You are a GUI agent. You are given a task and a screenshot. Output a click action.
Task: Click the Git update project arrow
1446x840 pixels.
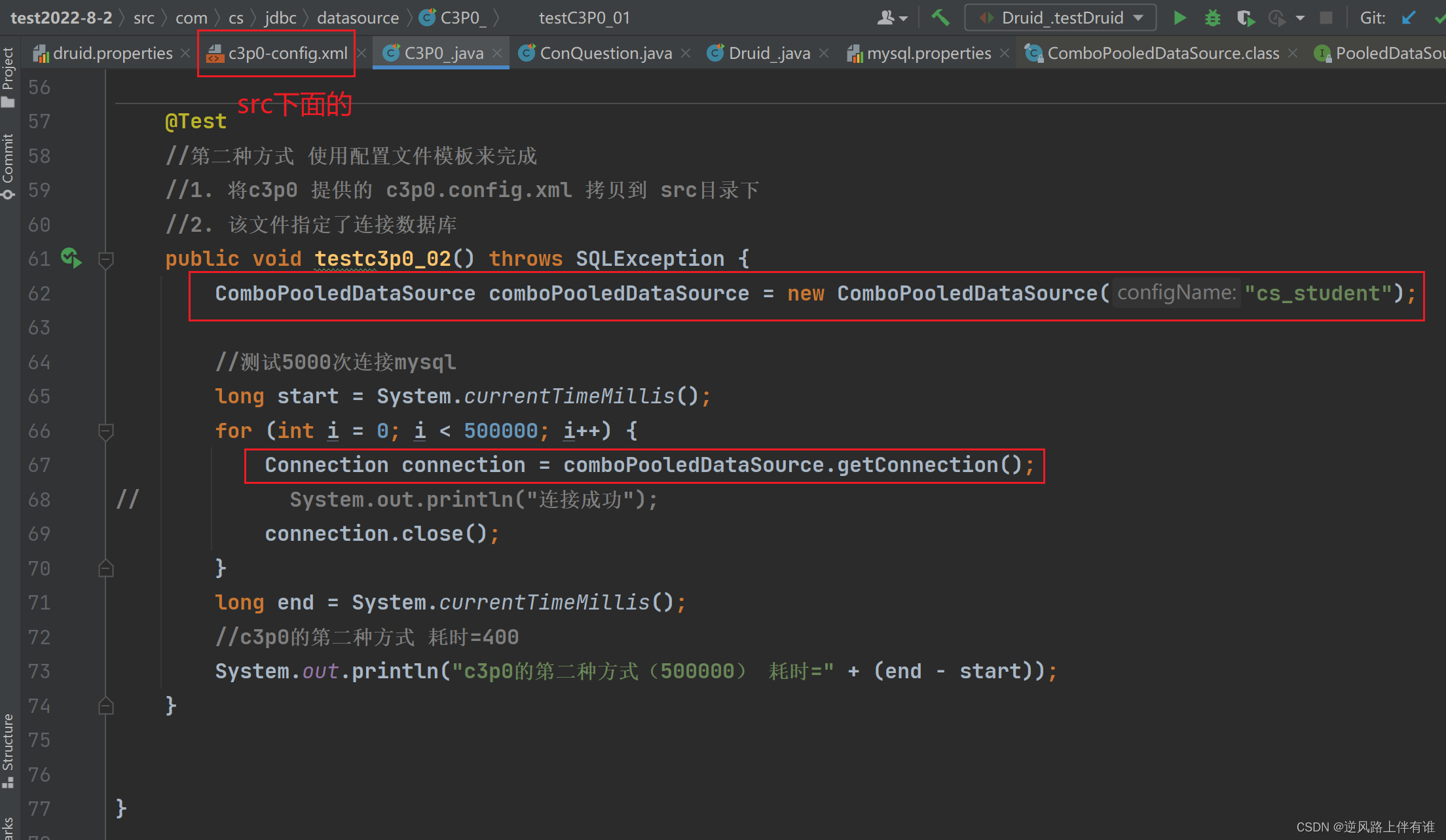click(1409, 18)
